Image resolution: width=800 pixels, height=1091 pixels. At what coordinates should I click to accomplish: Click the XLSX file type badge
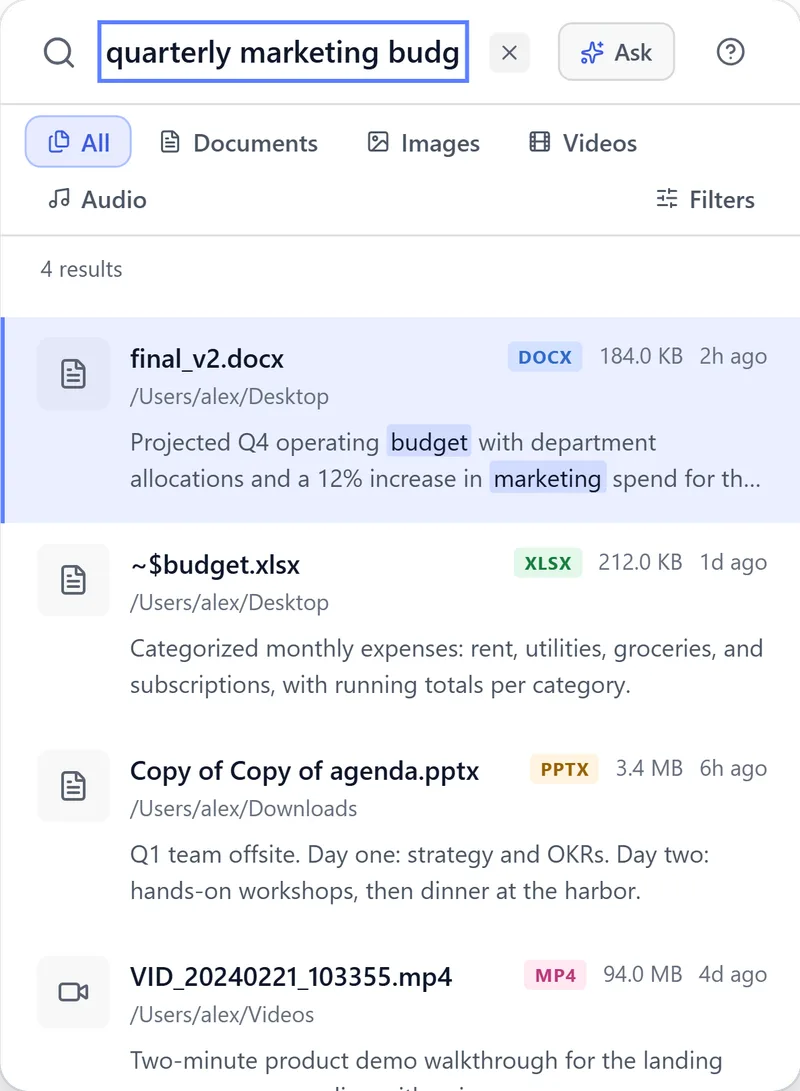[x=547, y=563]
